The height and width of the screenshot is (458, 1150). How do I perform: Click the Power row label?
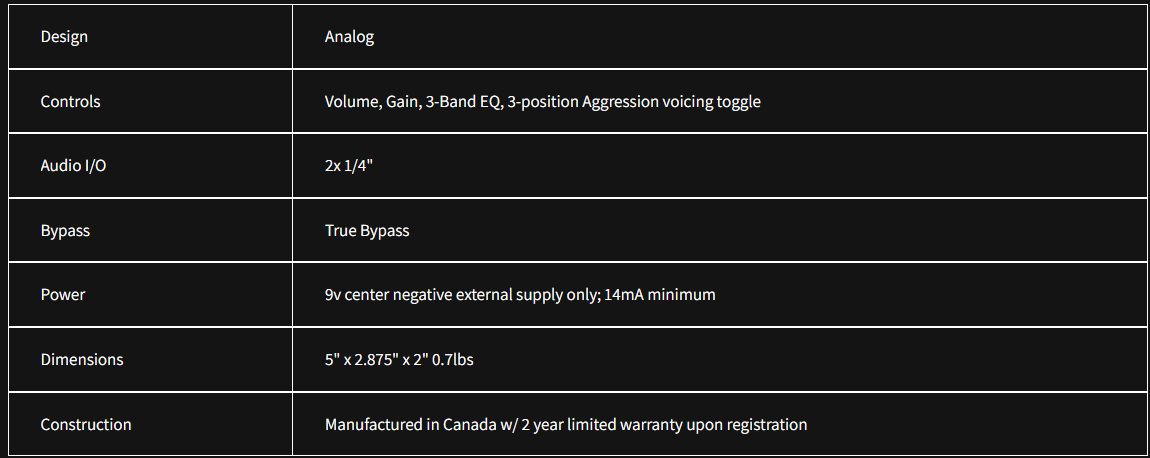click(62, 295)
